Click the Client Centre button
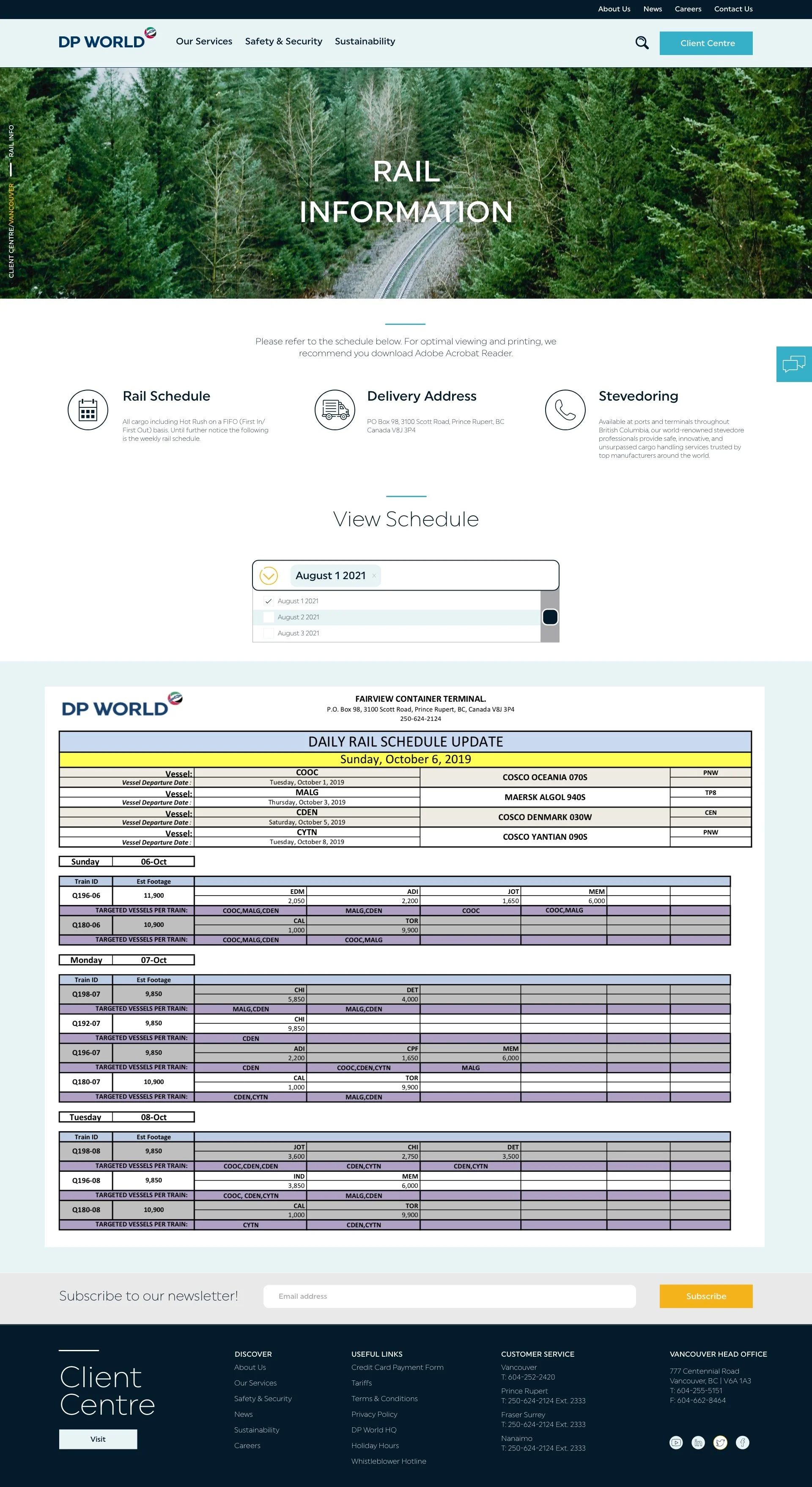This screenshot has height=1487, width=812. [706, 43]
